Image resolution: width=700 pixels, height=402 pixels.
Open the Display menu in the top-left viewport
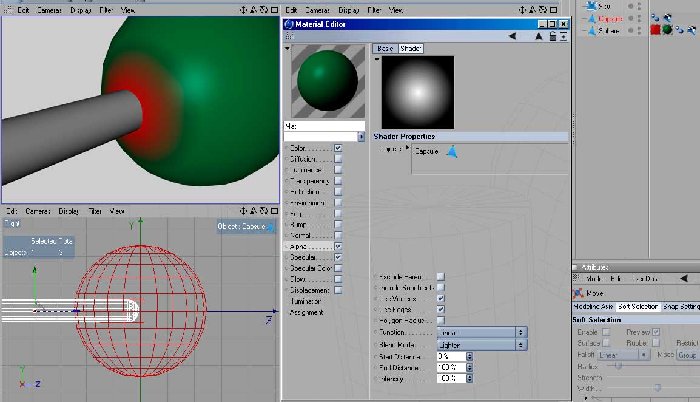[81, 10]
